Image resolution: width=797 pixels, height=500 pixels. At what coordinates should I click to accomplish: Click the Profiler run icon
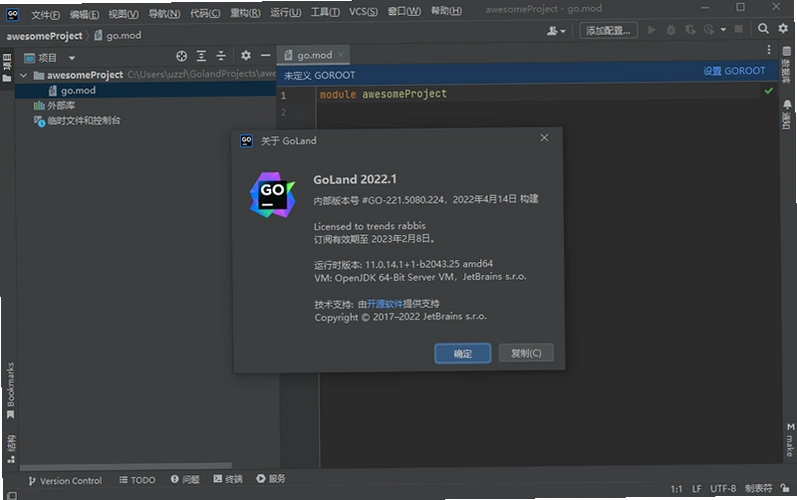709,30
